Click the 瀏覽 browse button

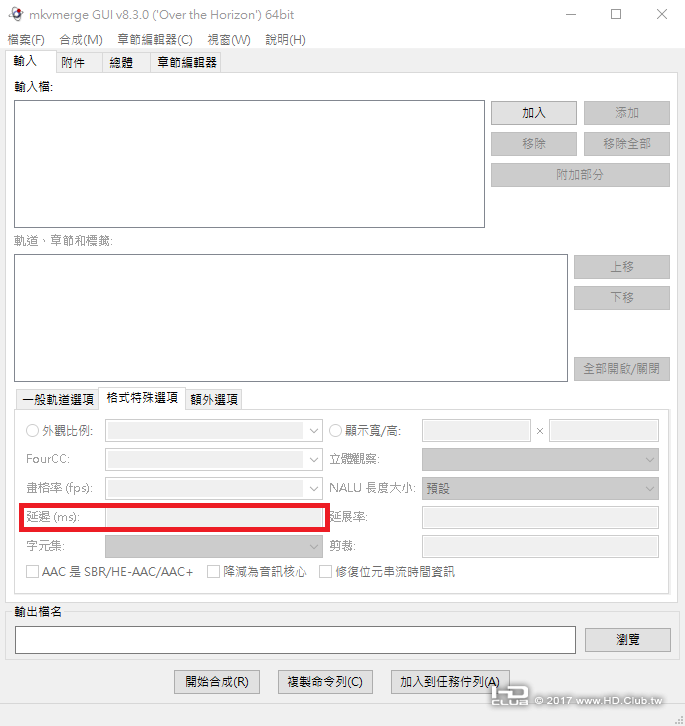point(628,640)
